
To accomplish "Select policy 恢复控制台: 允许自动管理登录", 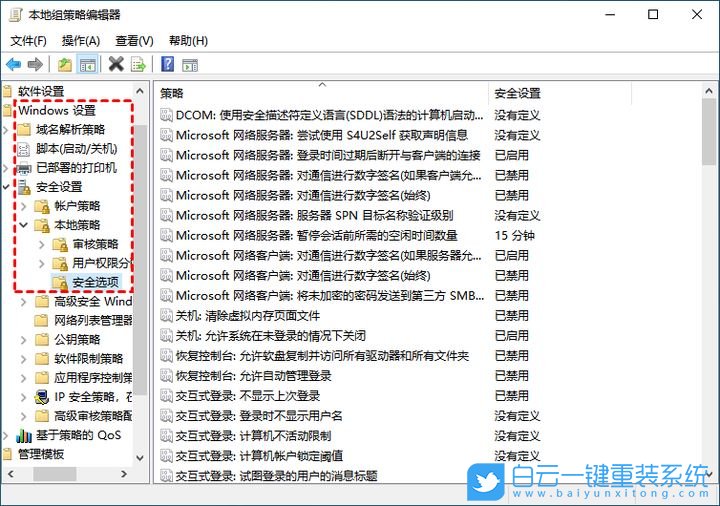I will tap(253, 376).
